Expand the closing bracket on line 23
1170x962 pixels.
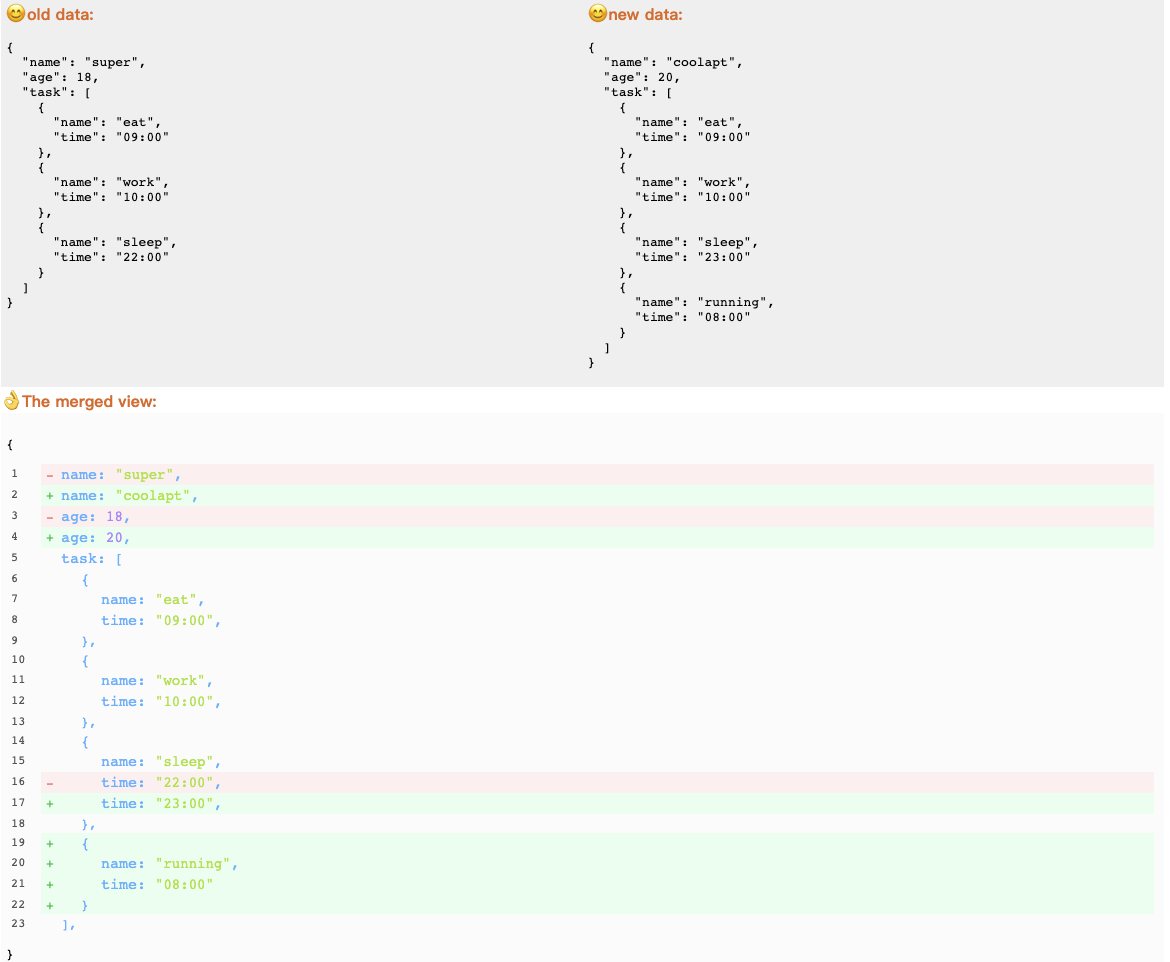pos(67,924)
